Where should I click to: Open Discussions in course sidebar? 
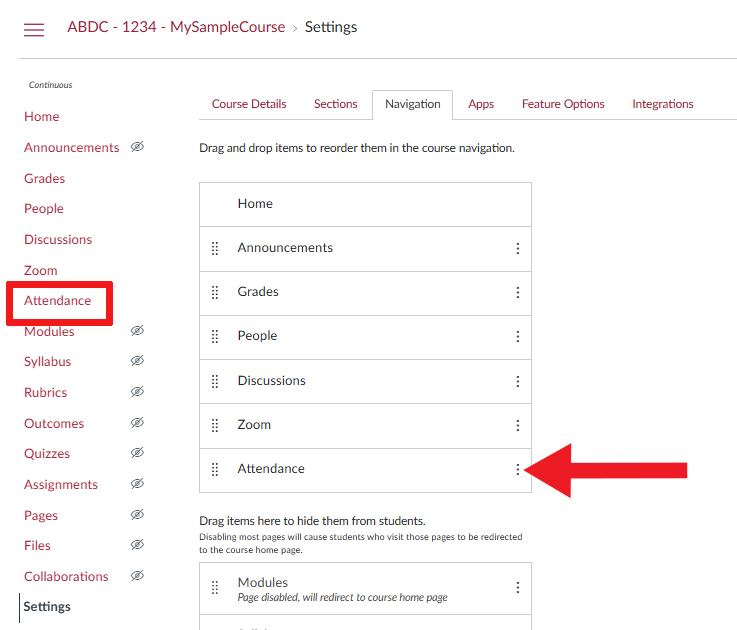click(x=58, y=240)
